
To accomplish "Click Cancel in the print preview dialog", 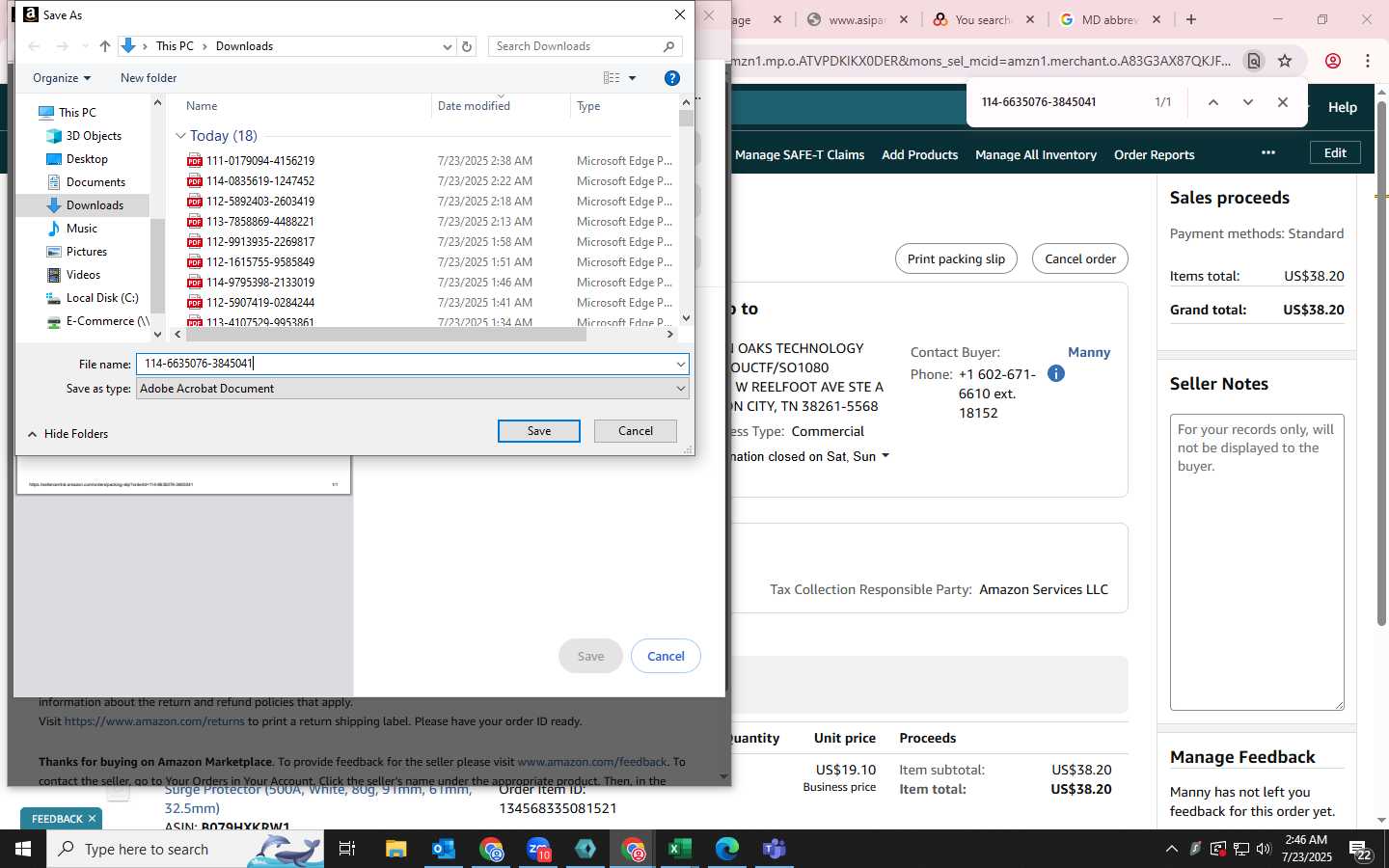I will (666, 656).
